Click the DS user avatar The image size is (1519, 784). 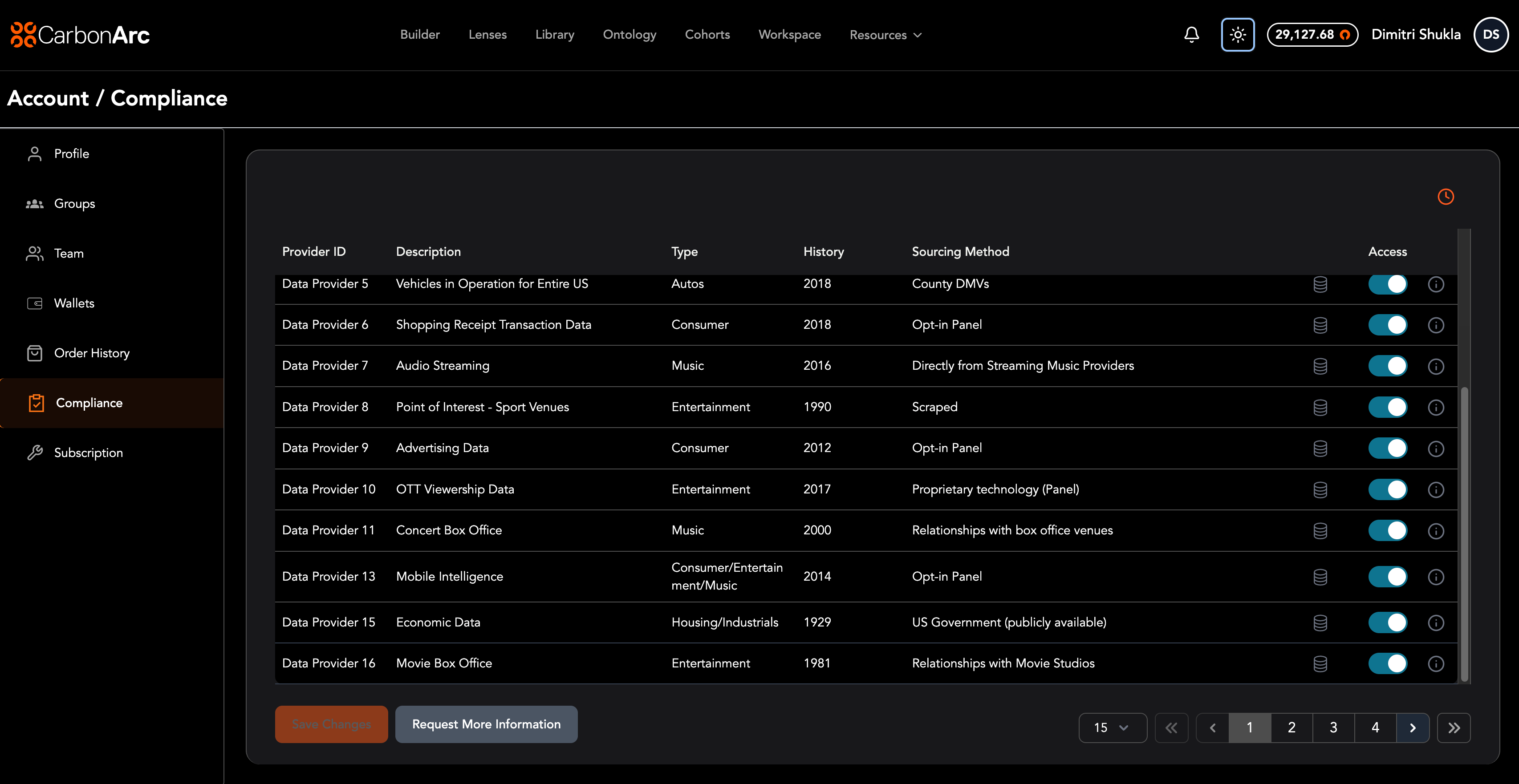(x=1490, y=35)
